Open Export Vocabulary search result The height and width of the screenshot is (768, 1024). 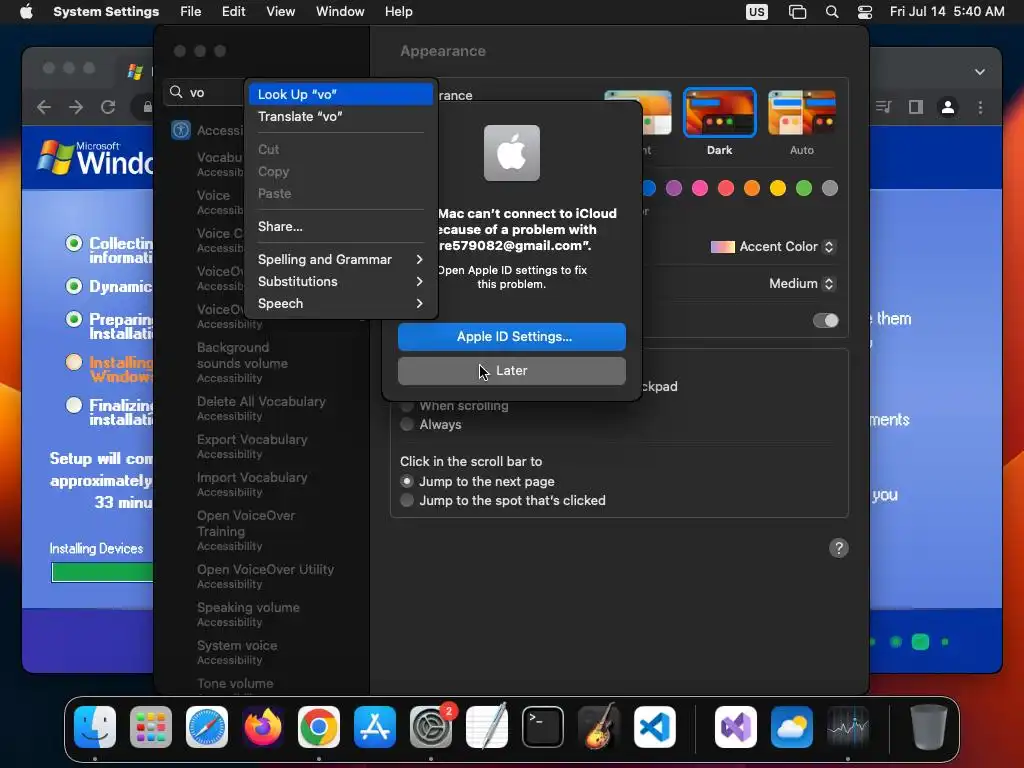tap(252, 446)
